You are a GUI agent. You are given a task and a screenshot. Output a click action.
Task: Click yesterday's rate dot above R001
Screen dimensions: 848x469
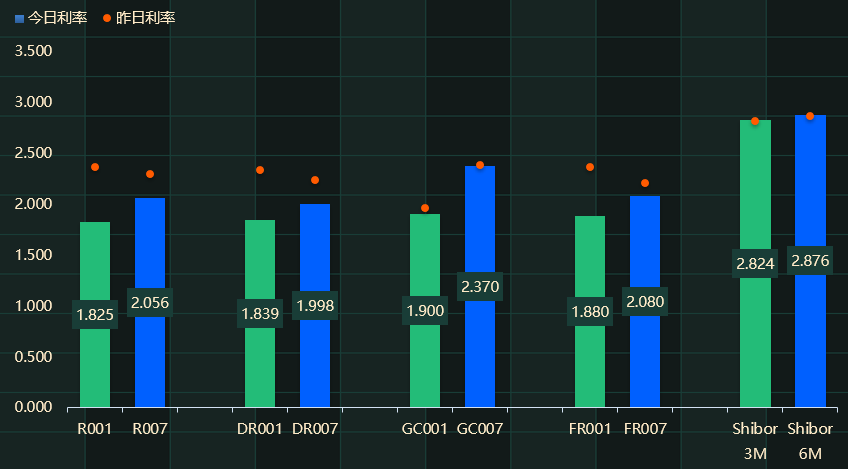[x=95, y=167]
